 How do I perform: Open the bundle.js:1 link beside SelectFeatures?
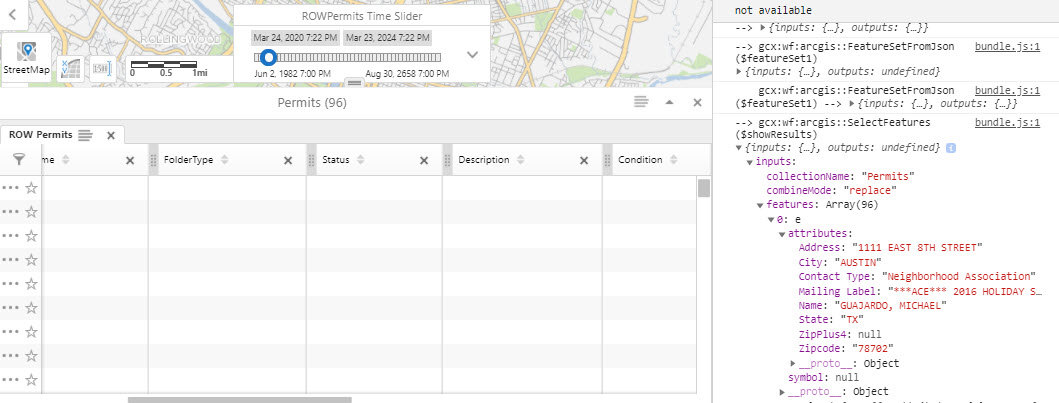1007,123
